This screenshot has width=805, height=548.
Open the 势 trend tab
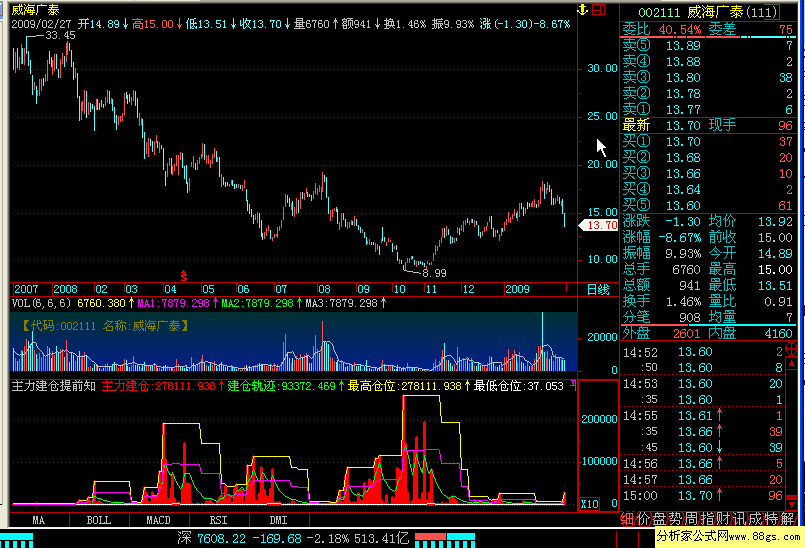tap(675, 519)
